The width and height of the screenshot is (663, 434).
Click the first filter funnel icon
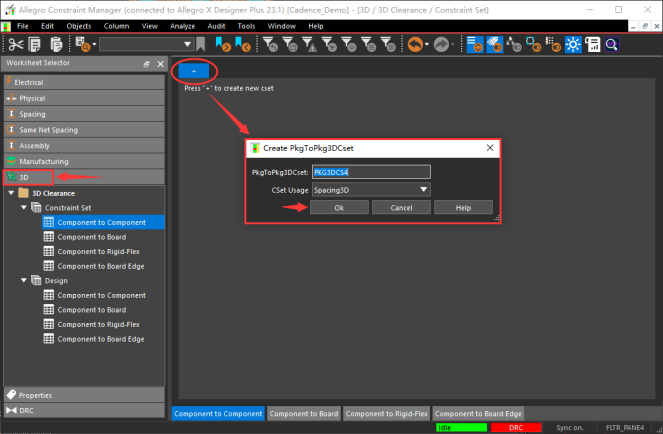tap(271, 44)
